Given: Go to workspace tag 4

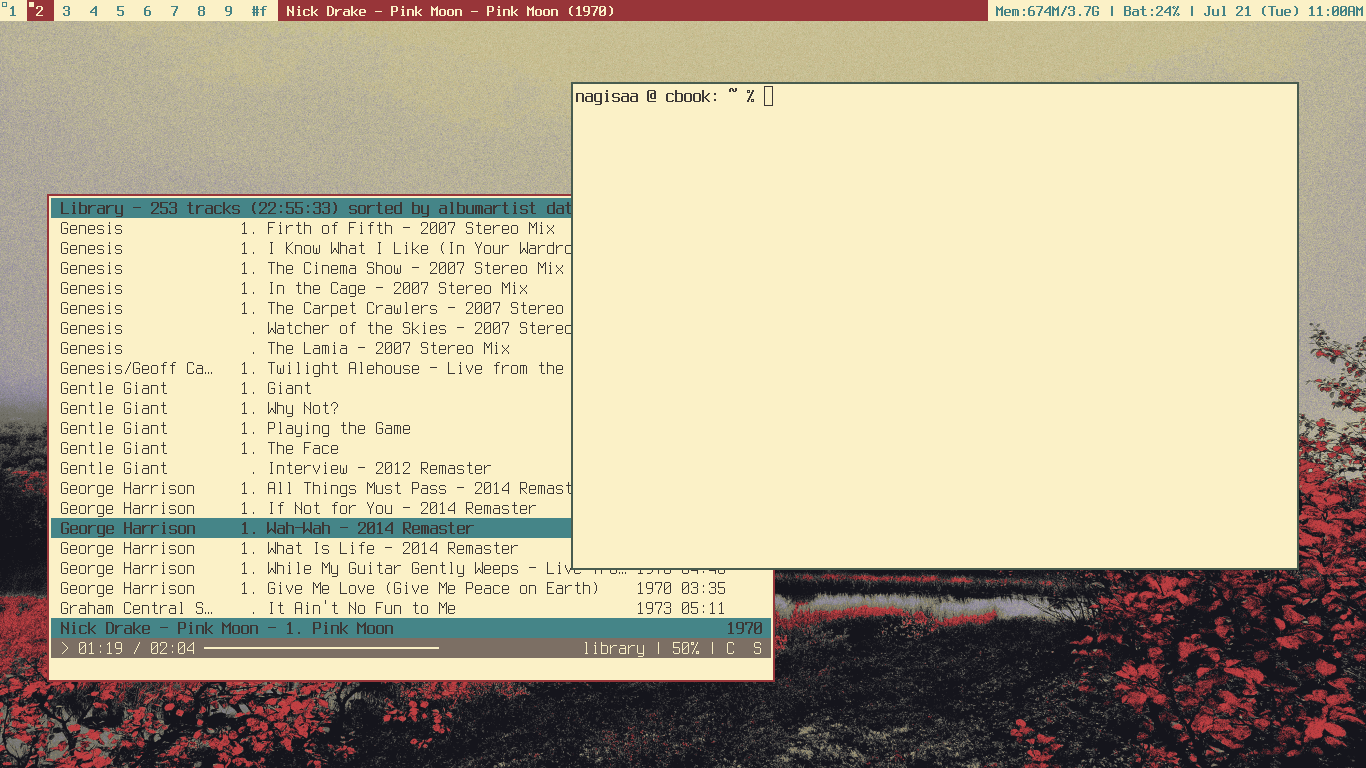Looking at the screenshot, I should [x=94, y=11].
